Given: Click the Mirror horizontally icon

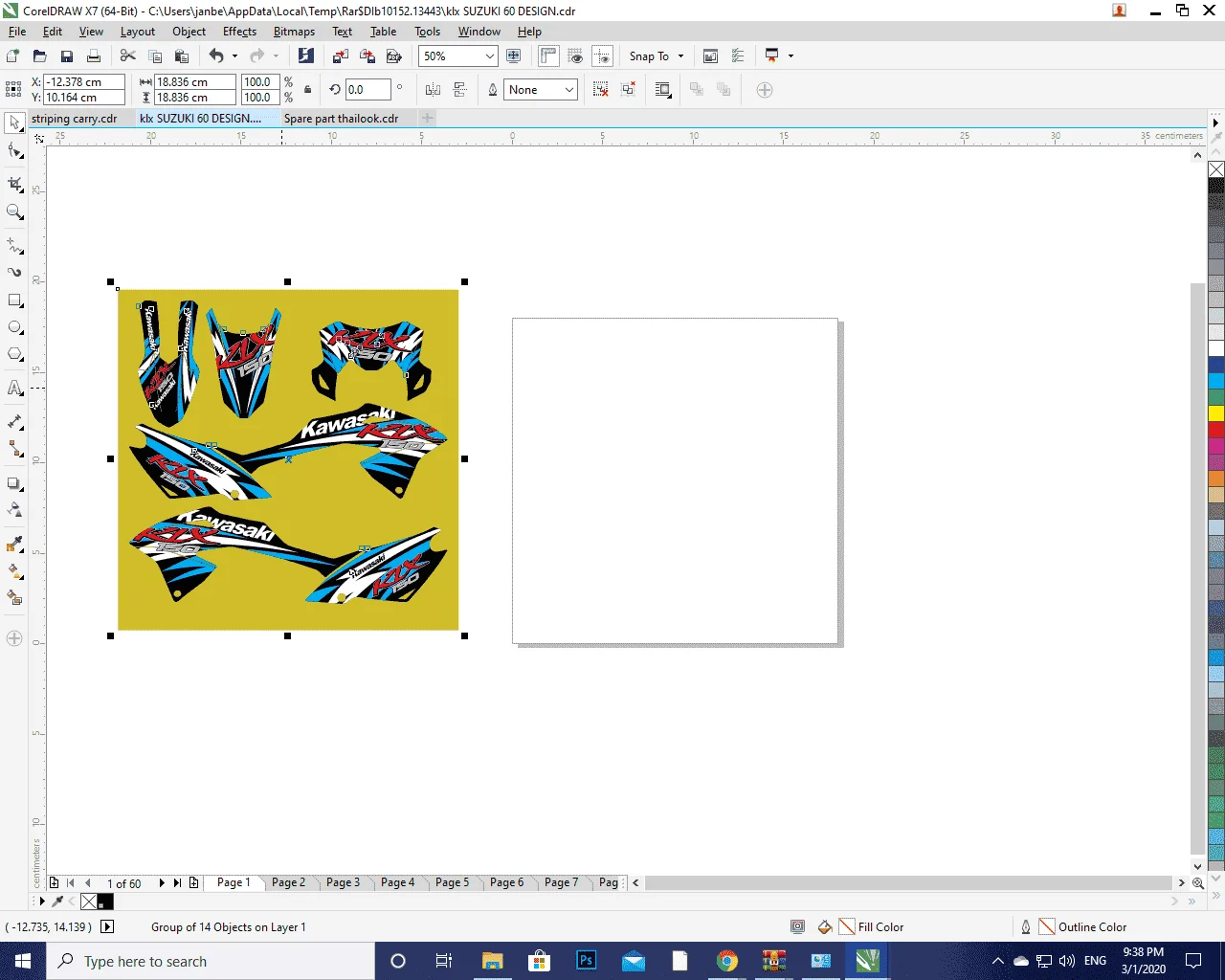Looking at the screenshot, I should (433, 90).
